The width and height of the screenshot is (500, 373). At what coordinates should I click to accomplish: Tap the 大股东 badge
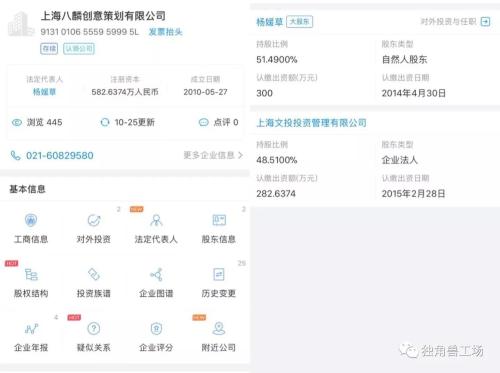coord(299,22)
